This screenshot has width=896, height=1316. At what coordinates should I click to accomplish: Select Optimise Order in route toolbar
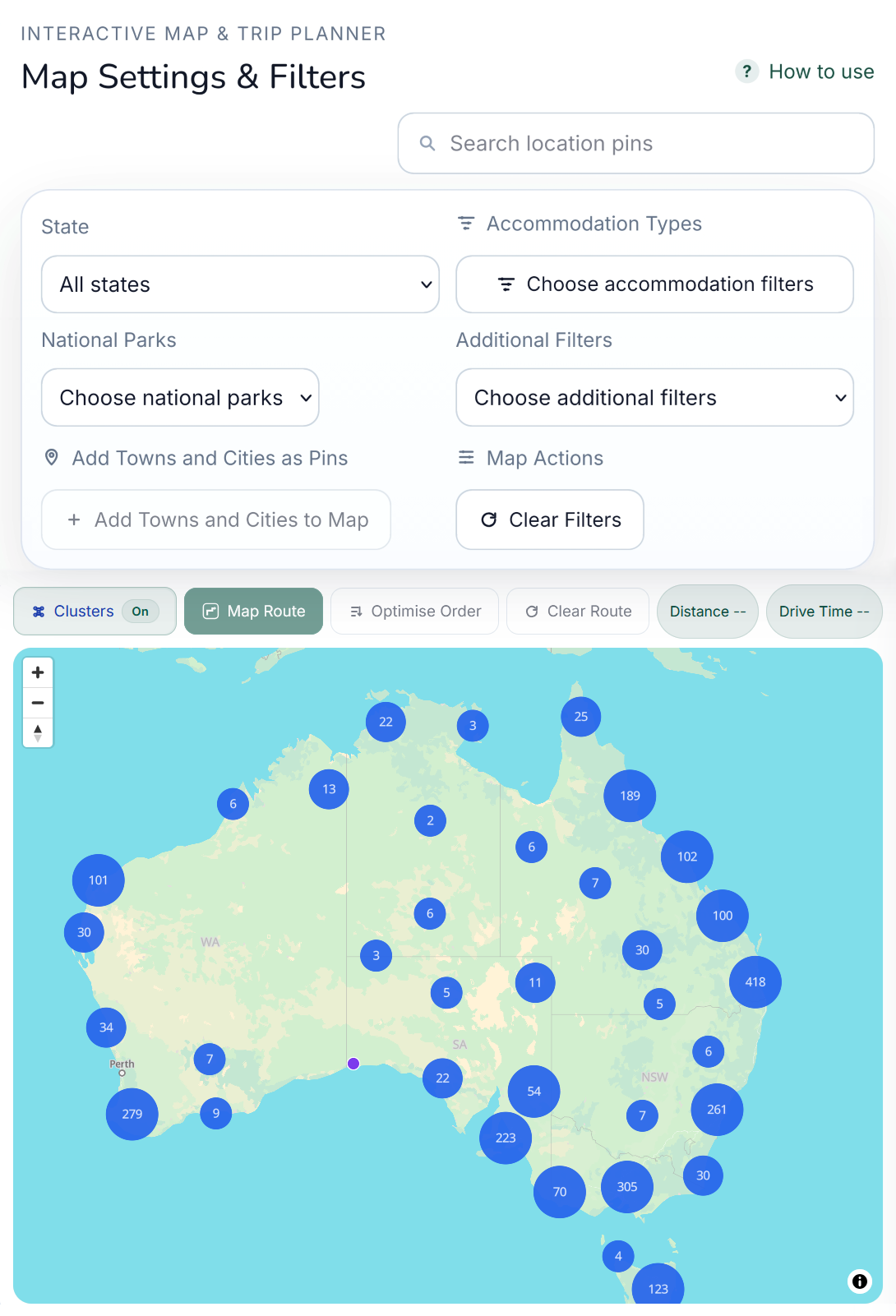pyautogui.click(x=414, y=611)
